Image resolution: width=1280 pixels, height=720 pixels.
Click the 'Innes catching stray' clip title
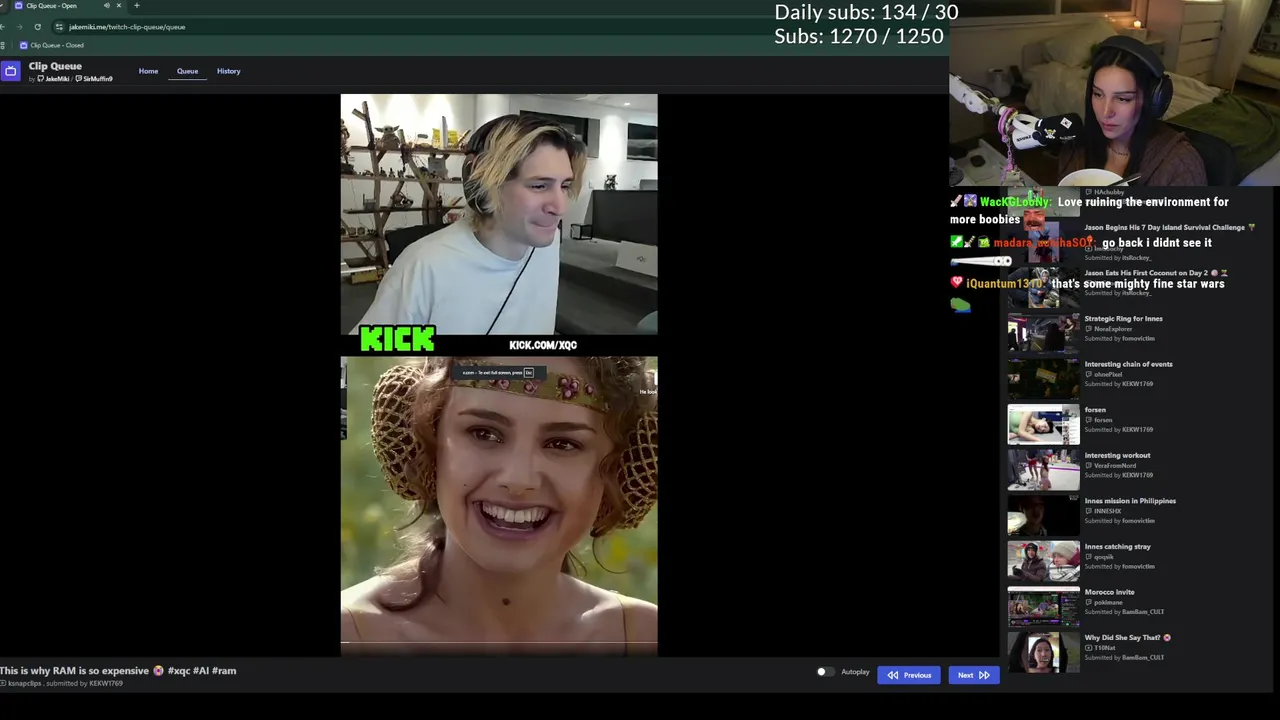[x=1117, y=547]
